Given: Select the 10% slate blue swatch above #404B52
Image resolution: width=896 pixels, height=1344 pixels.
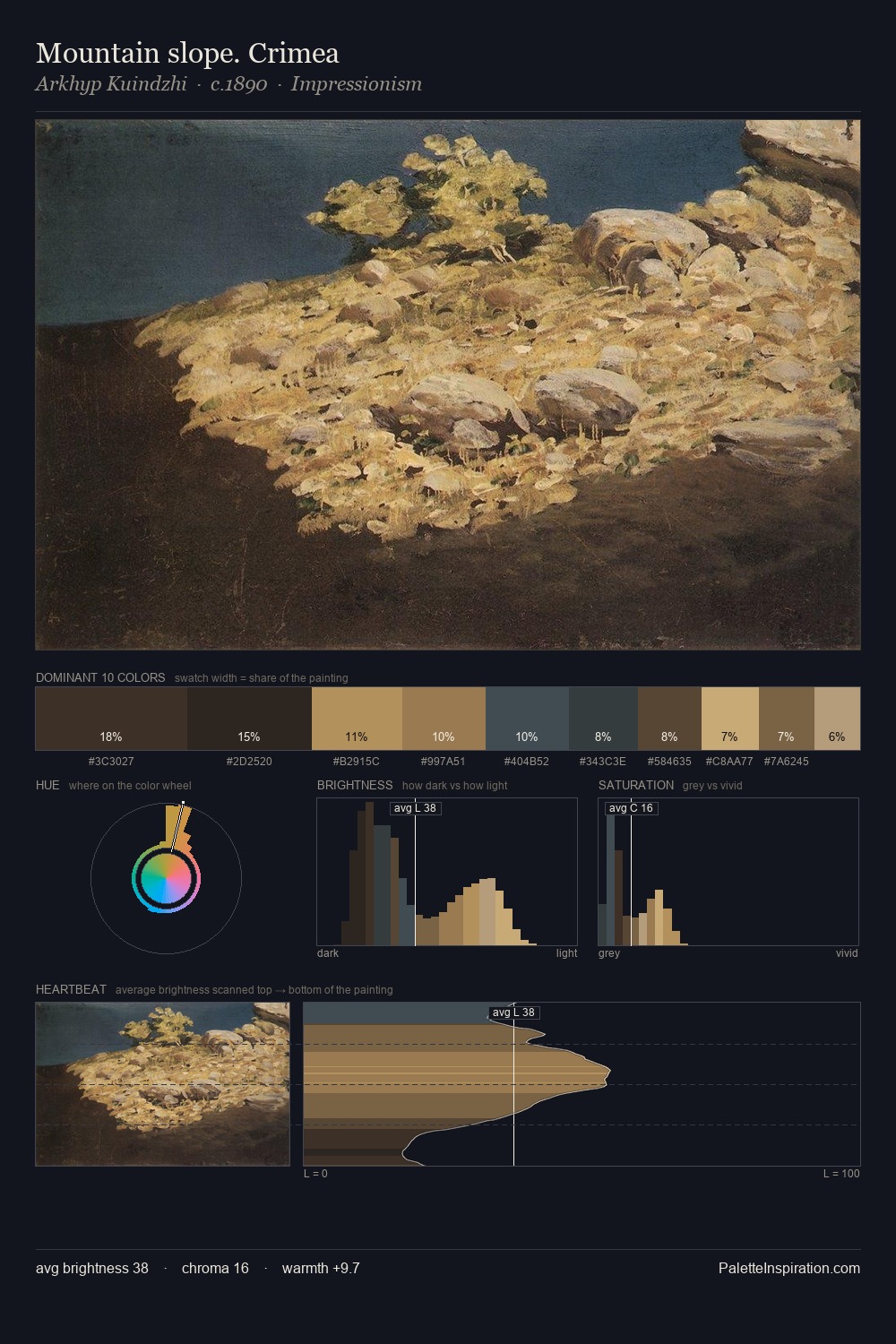Looking at the screenshot, I should (527, 719).
